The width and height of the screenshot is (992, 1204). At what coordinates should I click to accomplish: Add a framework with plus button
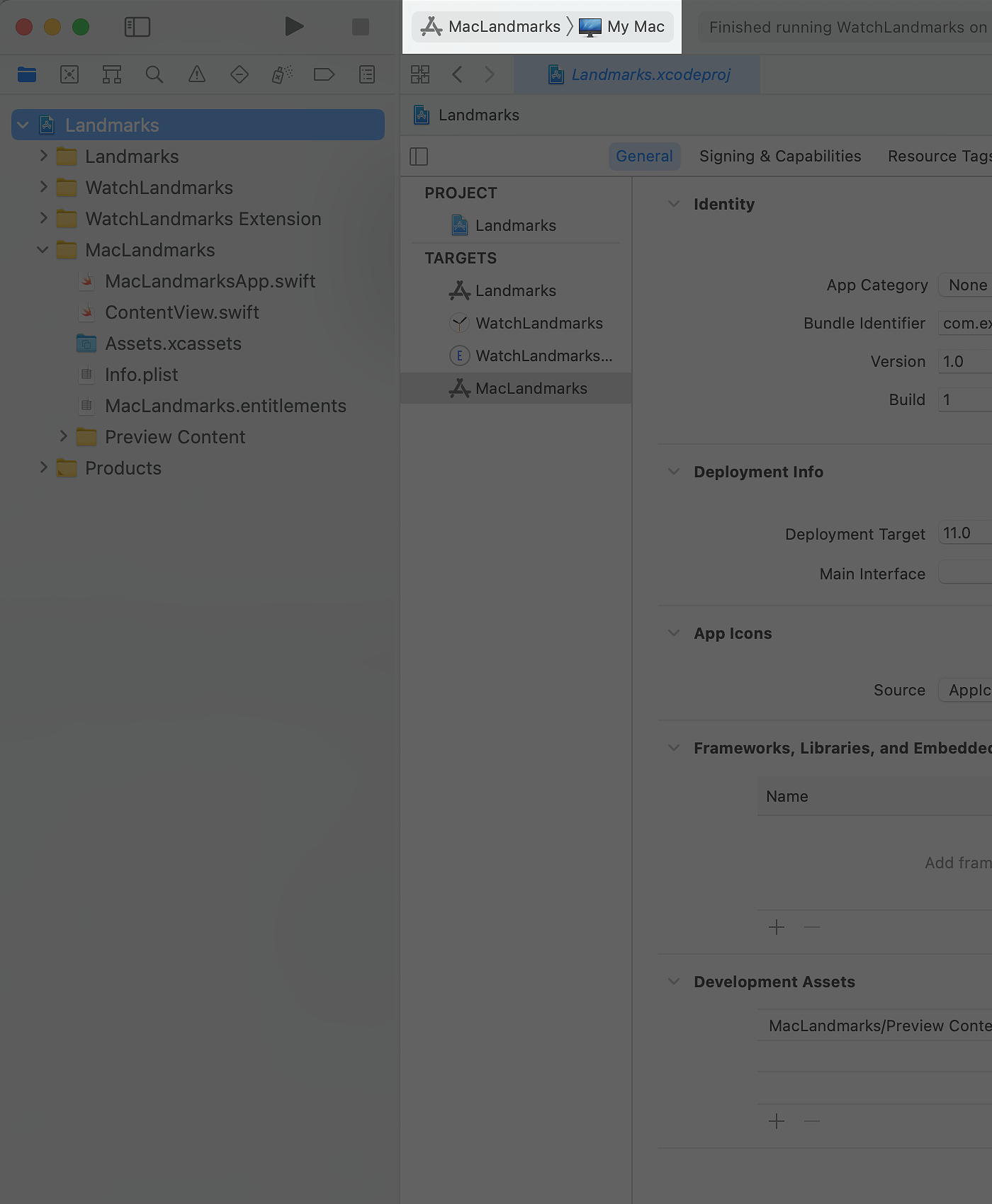[x=777, y=927]
